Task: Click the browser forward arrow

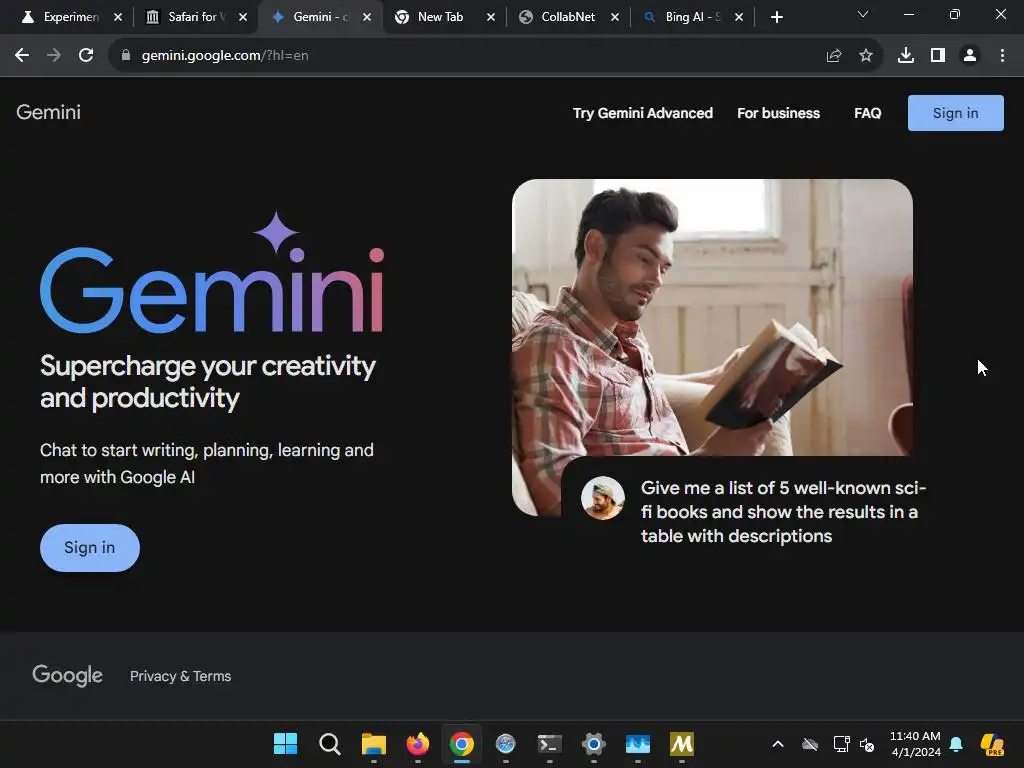Action: (54, 56)
